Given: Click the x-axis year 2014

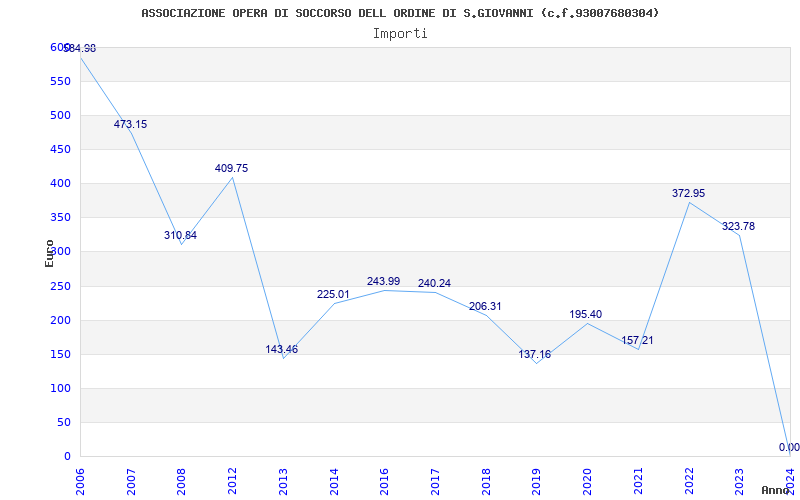Looking at the screenshot, I should point(334,482).
